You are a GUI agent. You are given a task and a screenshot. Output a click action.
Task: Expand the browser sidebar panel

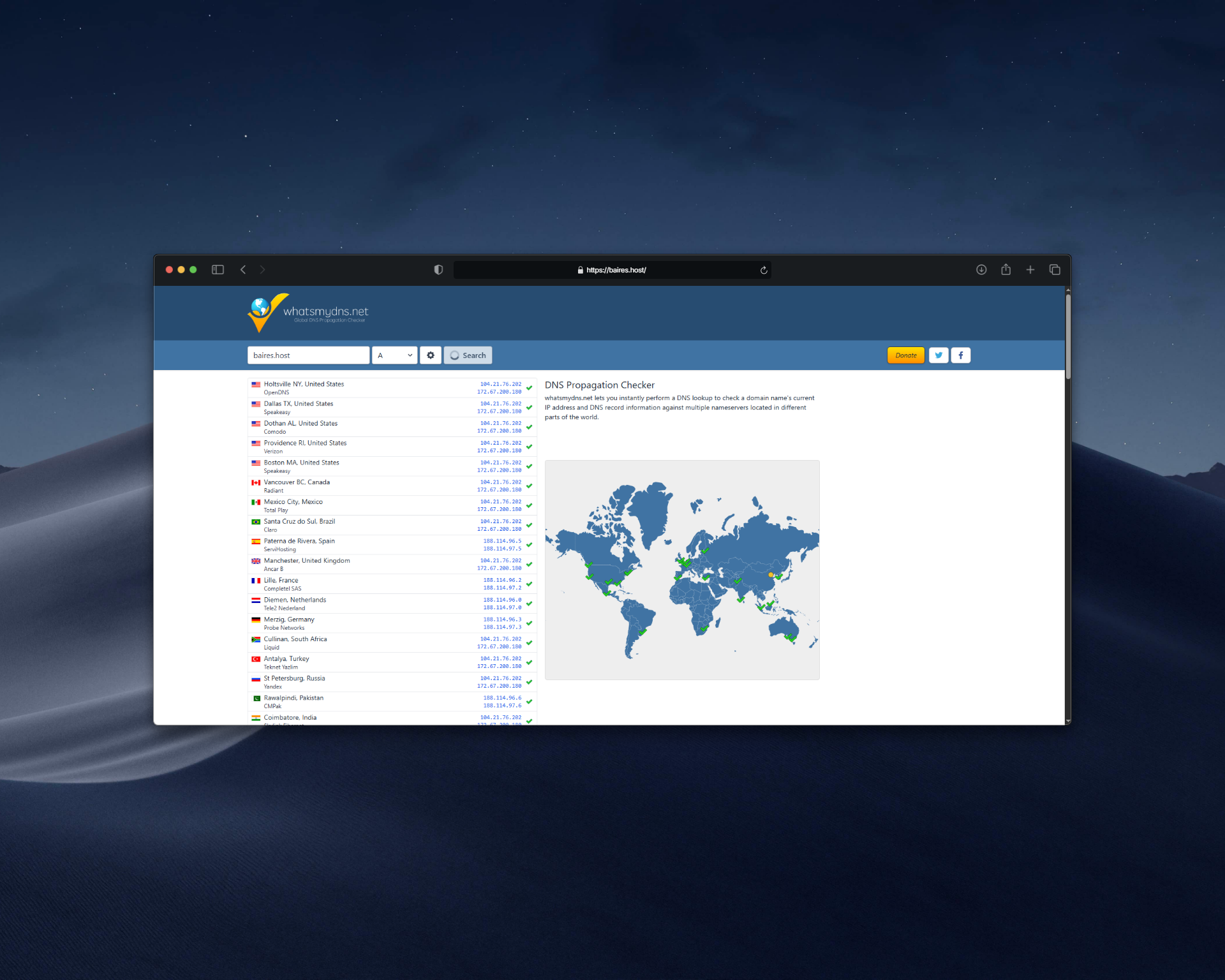218,269
